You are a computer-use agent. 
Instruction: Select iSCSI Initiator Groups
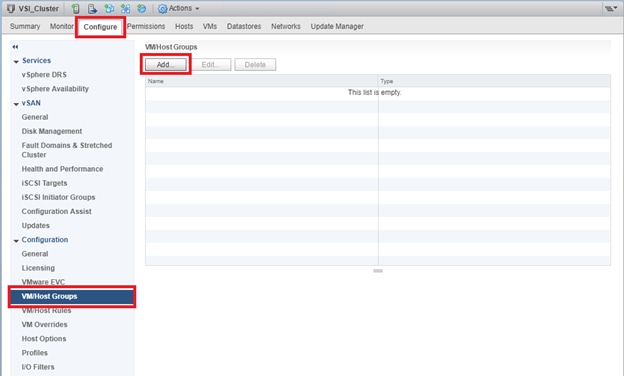pyautogui.click(x=58, y=197)
